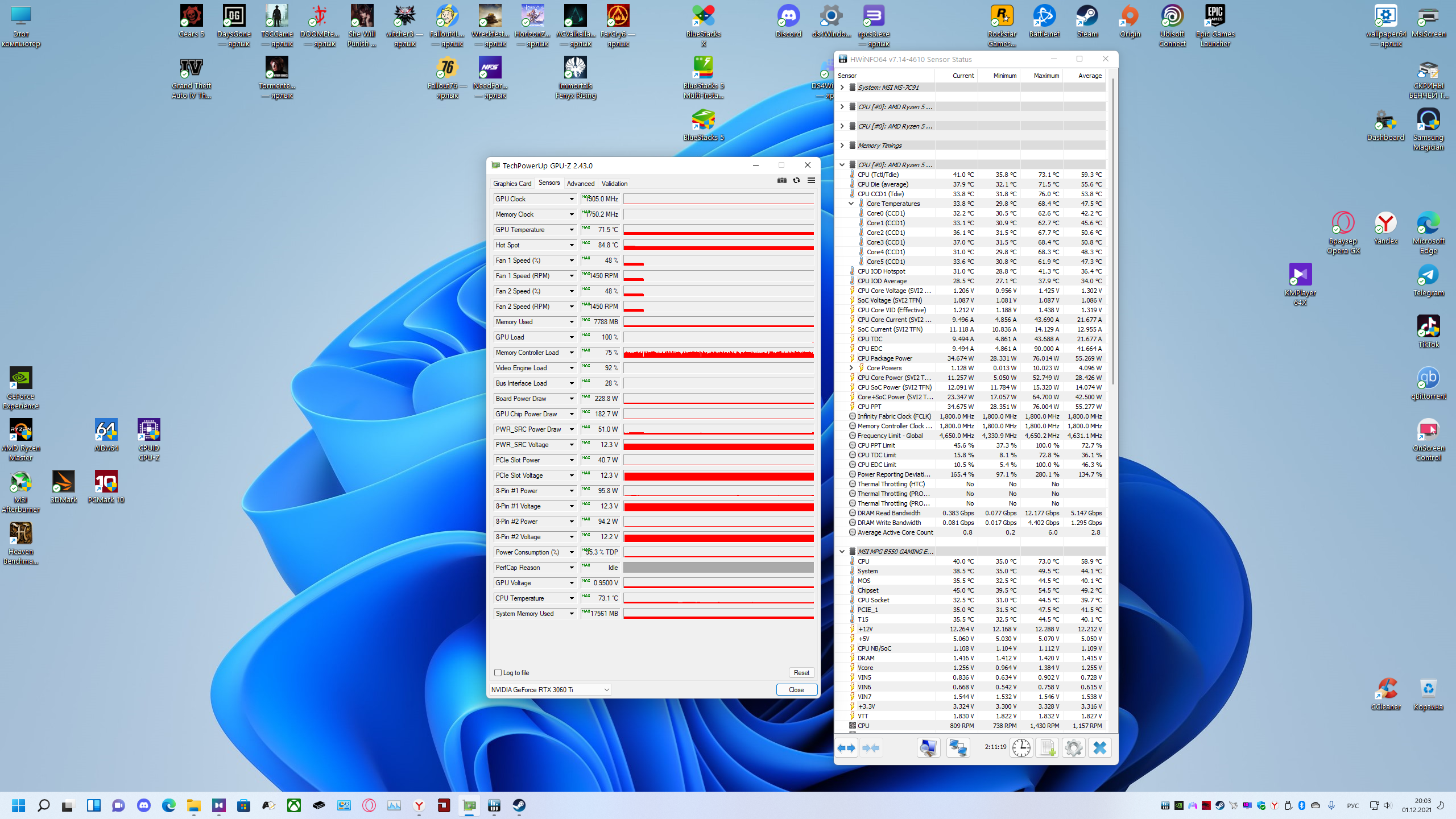The height and width of the screenshot is (819, 1456).
Task: Click HWiNFO settings gear icon
Action: click(1073, 747)
